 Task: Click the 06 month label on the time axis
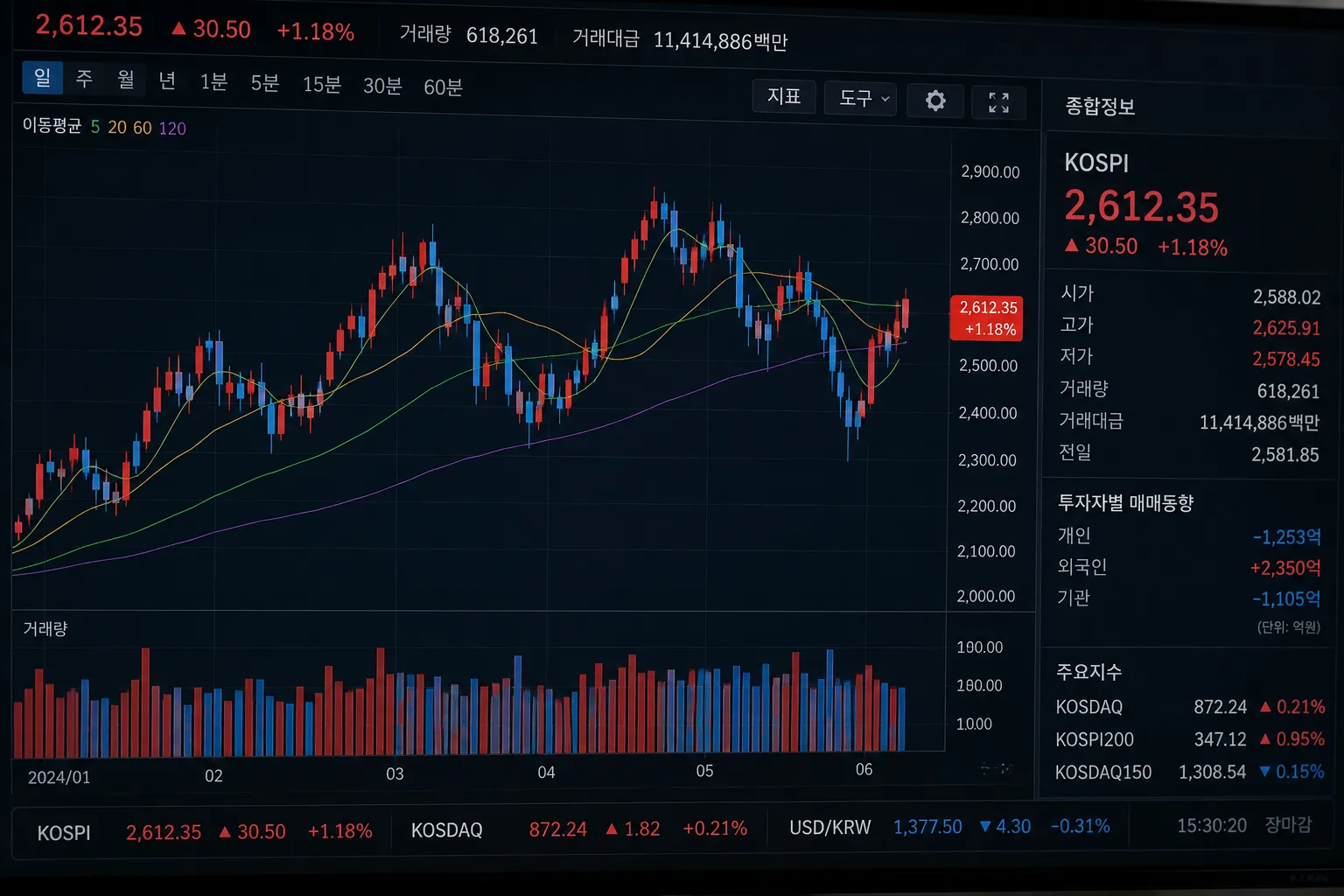tap(864, 769)
